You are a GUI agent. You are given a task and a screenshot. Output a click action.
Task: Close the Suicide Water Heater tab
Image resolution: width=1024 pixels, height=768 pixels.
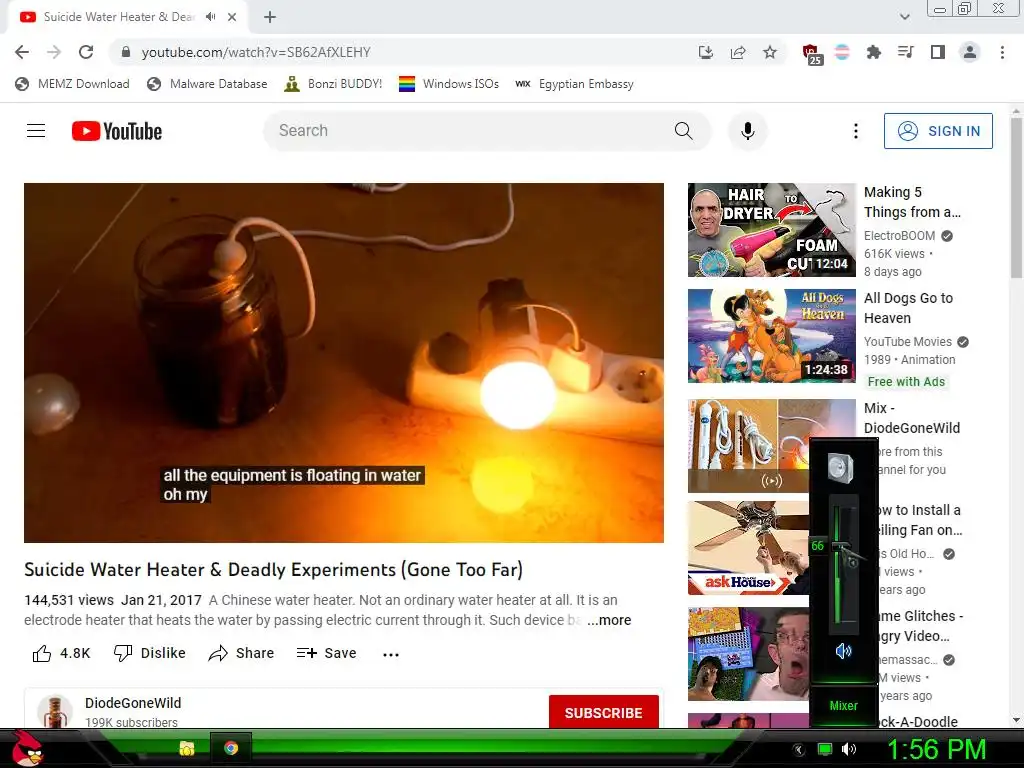click(232, 17)
